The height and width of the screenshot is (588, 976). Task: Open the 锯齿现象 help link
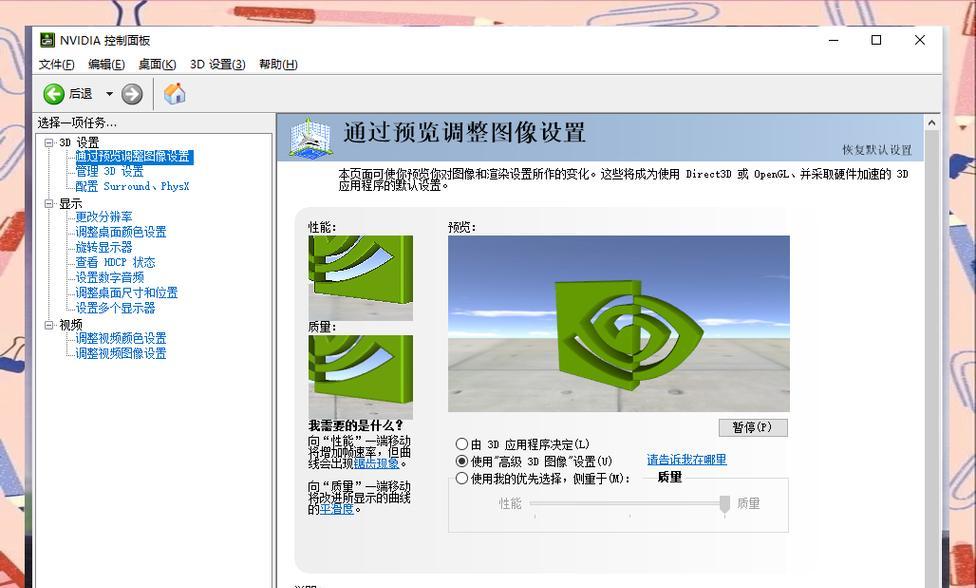click(x=377, y=464)
